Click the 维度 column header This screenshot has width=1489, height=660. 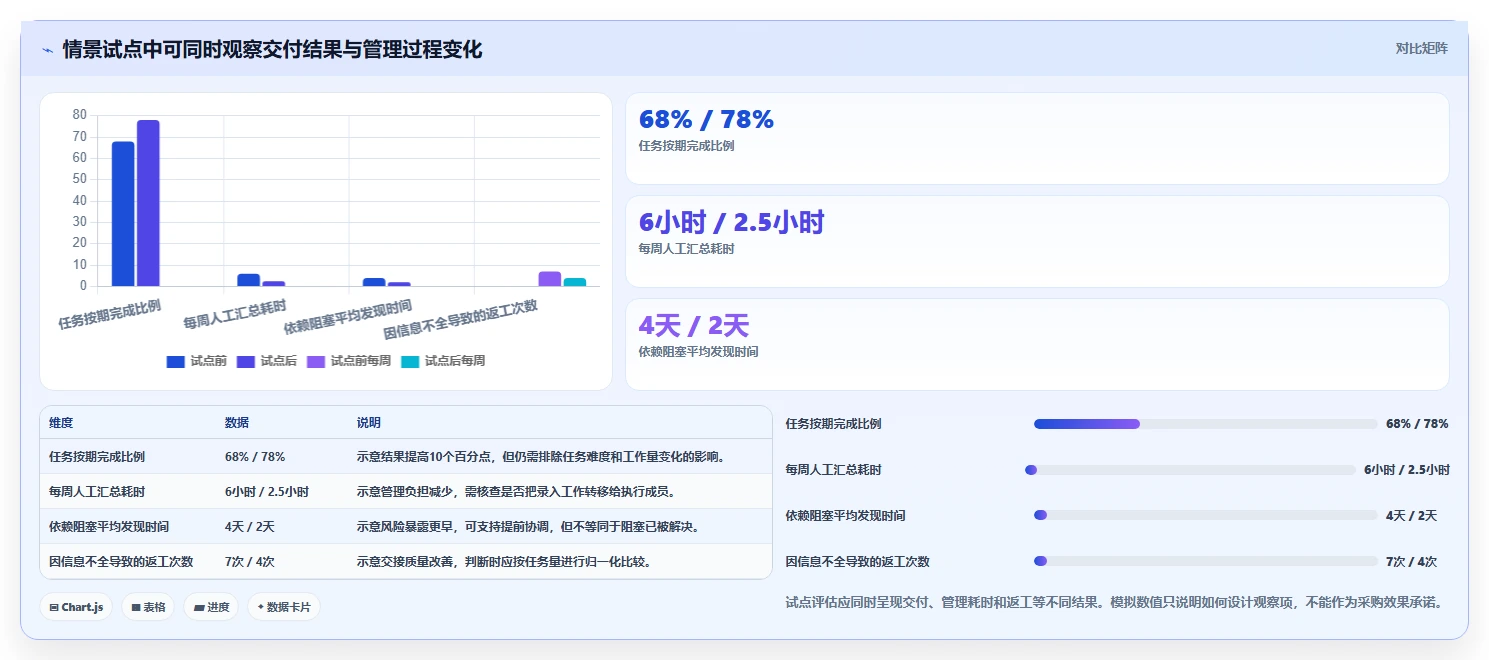pos(61,423)
